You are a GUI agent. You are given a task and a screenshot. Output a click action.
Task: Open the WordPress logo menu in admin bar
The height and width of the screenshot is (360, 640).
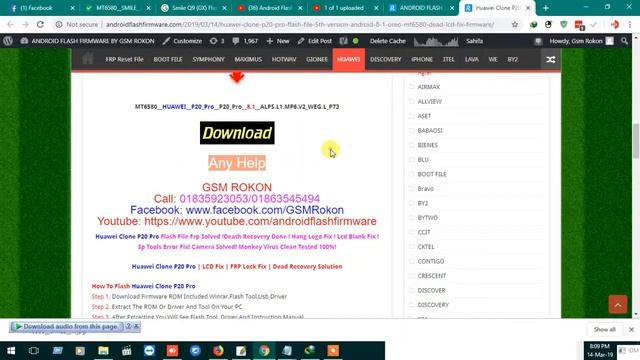click(x=8, y=41)
